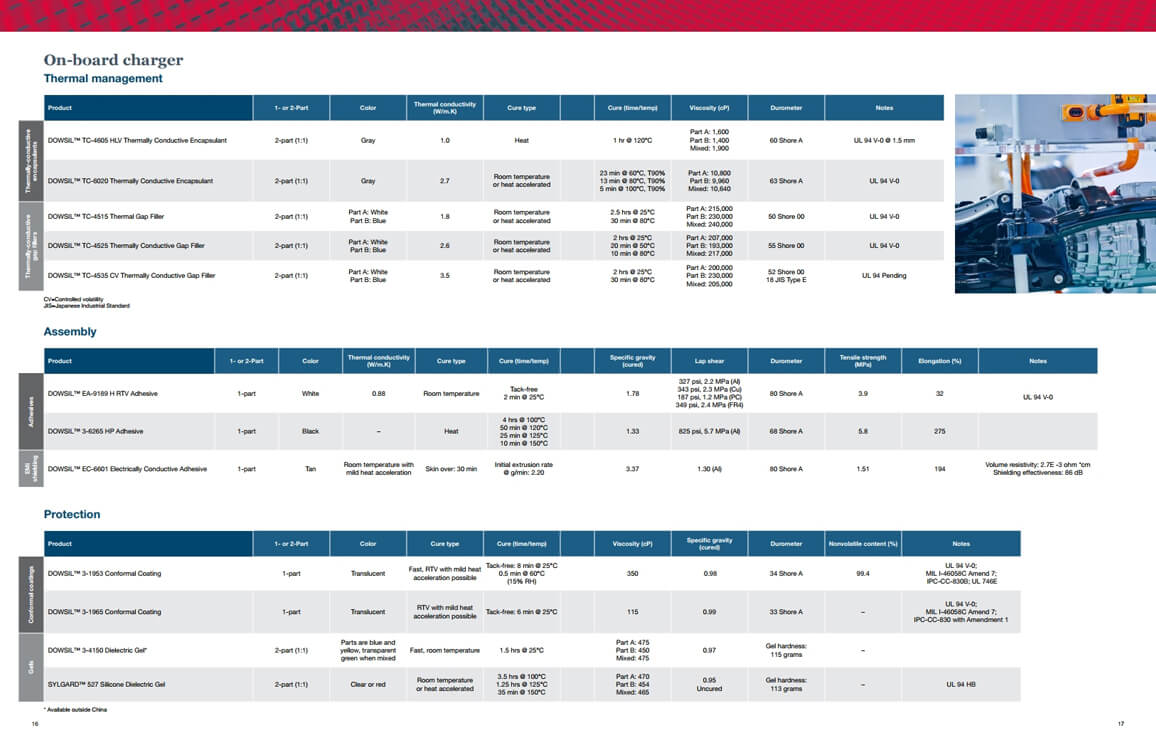Select the "33 Shore A" durometer value

pos(786,612)
